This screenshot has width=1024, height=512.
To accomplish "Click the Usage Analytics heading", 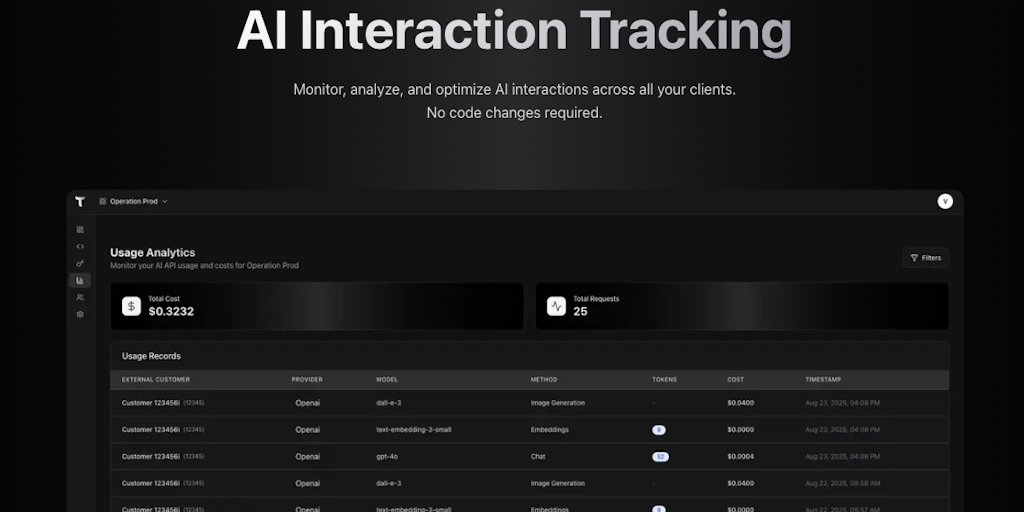I will (x=152, y=252).
